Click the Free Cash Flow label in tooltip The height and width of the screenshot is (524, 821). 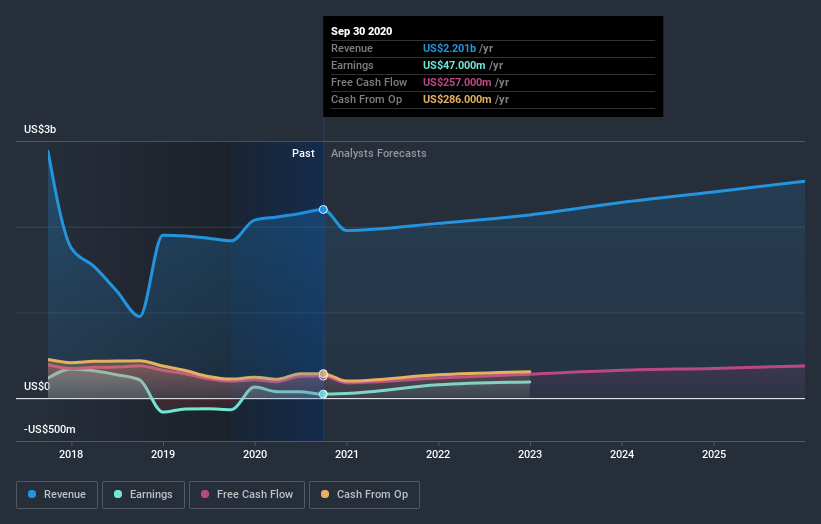click(369, 82)
